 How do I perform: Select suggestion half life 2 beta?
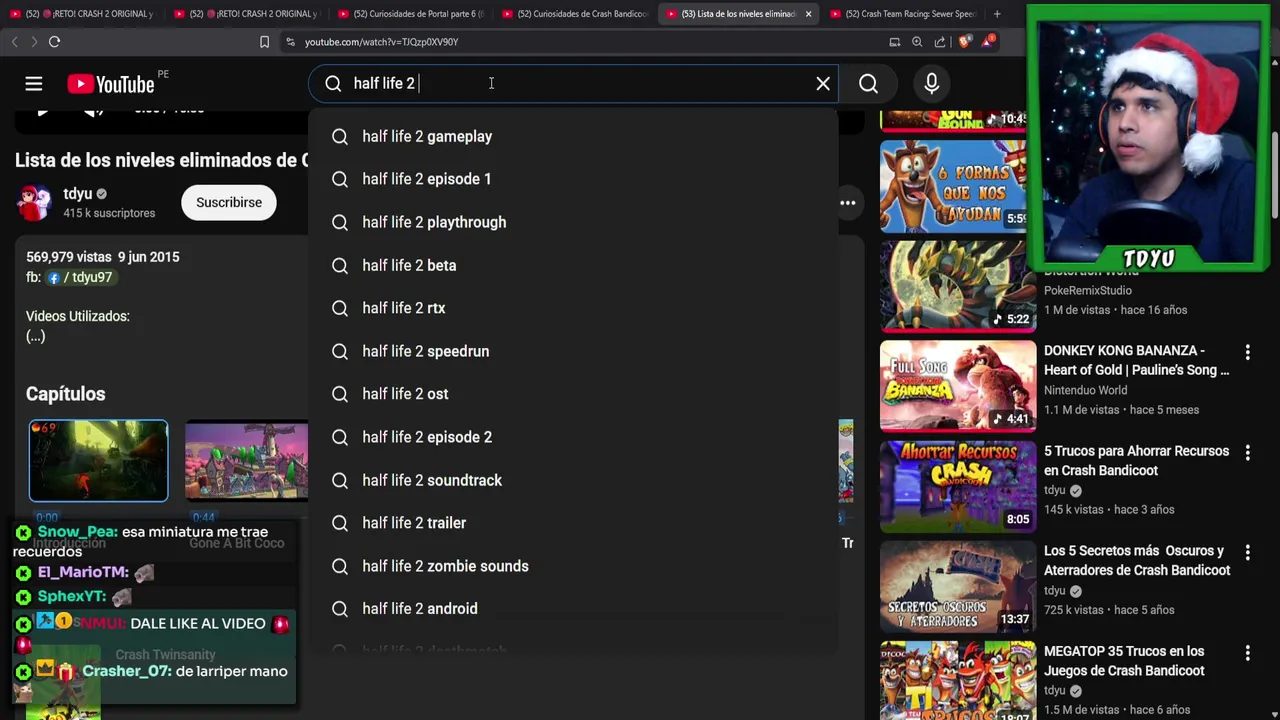coord(573,265)
